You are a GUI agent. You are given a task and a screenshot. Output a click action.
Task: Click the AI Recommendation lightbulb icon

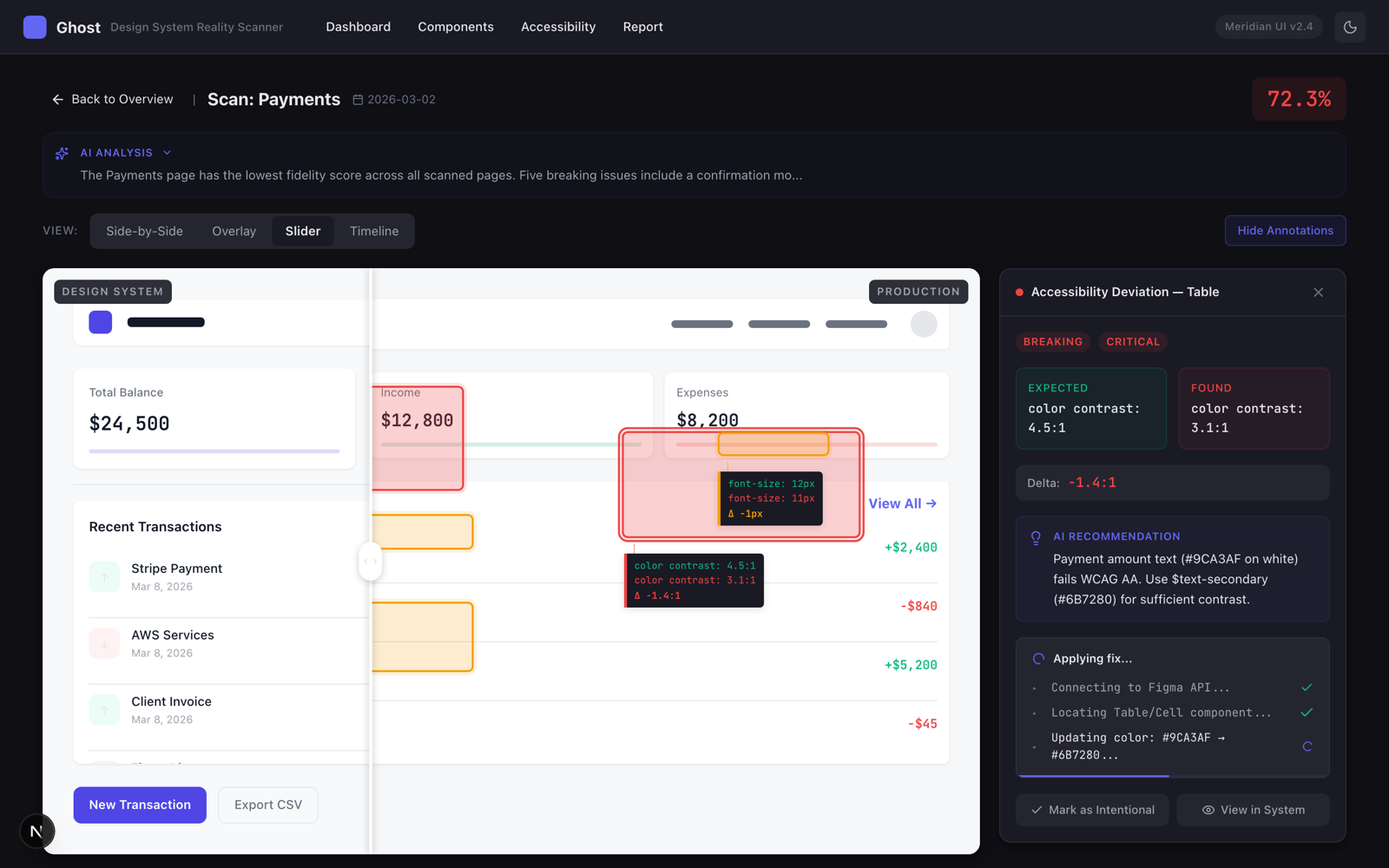pyautogui.click(x=1036, y=538)
